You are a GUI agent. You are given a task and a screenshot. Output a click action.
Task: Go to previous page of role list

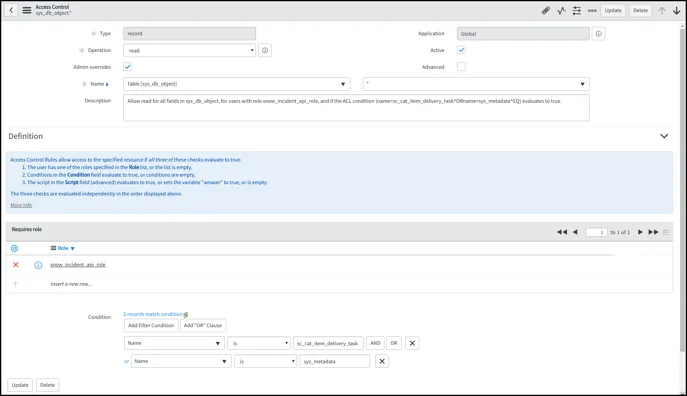[575, 232]
